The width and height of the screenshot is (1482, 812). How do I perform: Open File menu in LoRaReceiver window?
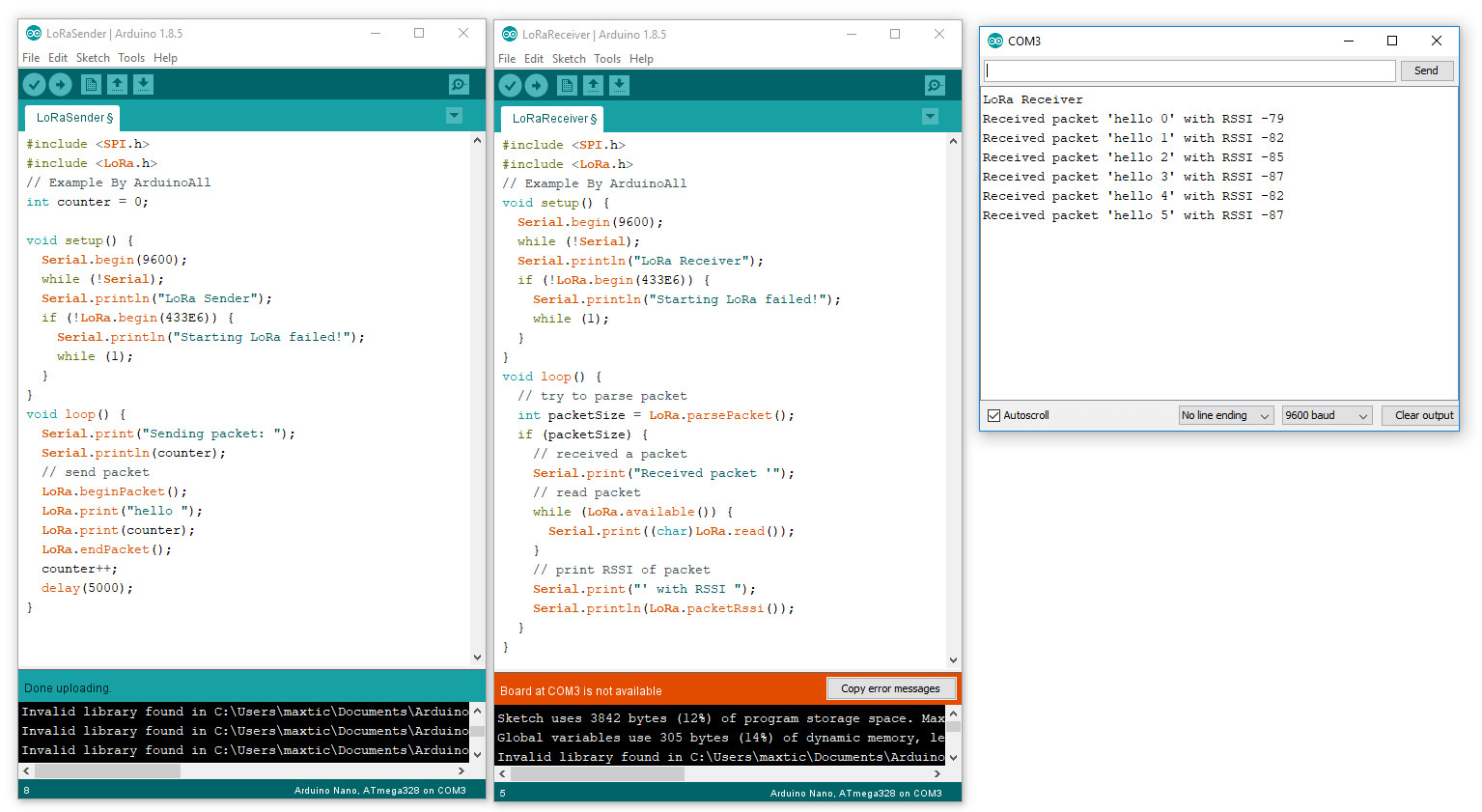coord(507,59)
